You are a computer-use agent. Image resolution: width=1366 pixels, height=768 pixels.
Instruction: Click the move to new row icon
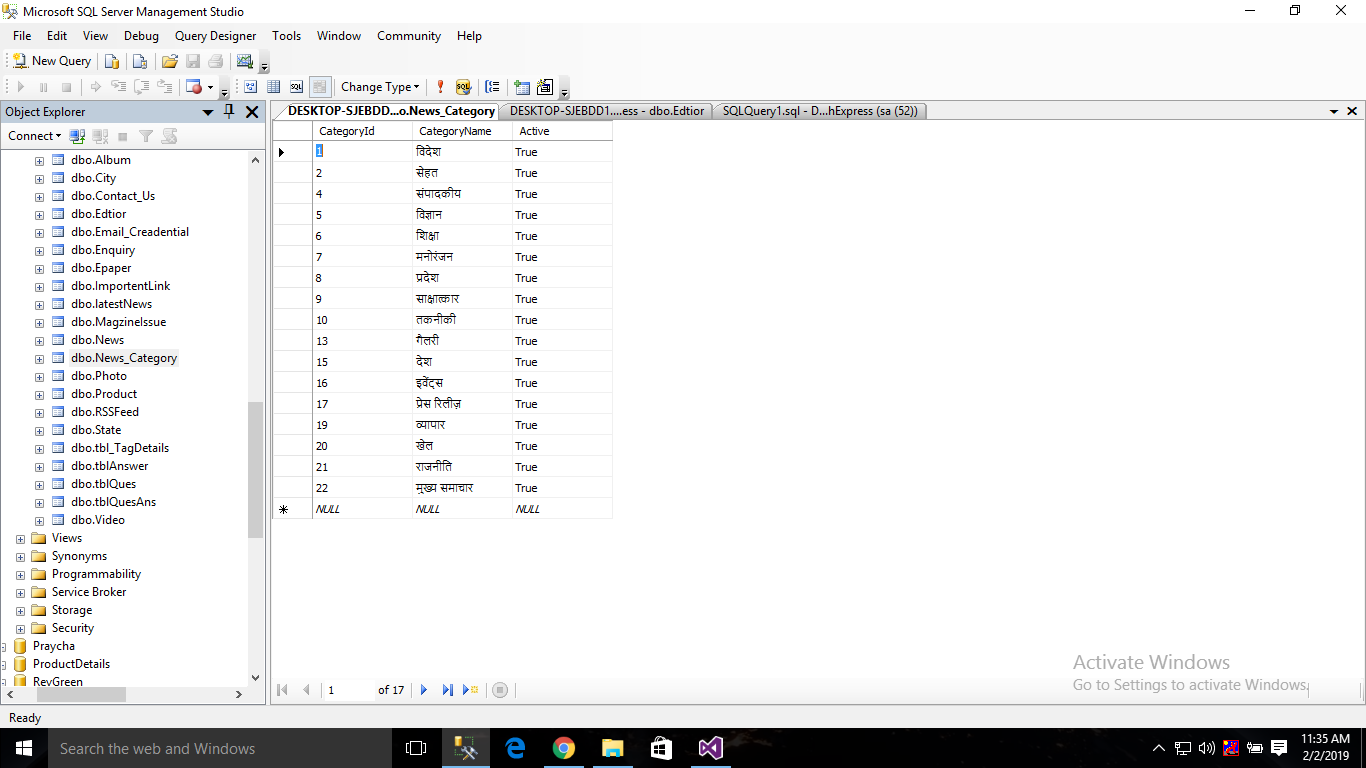tap(471, 690)
